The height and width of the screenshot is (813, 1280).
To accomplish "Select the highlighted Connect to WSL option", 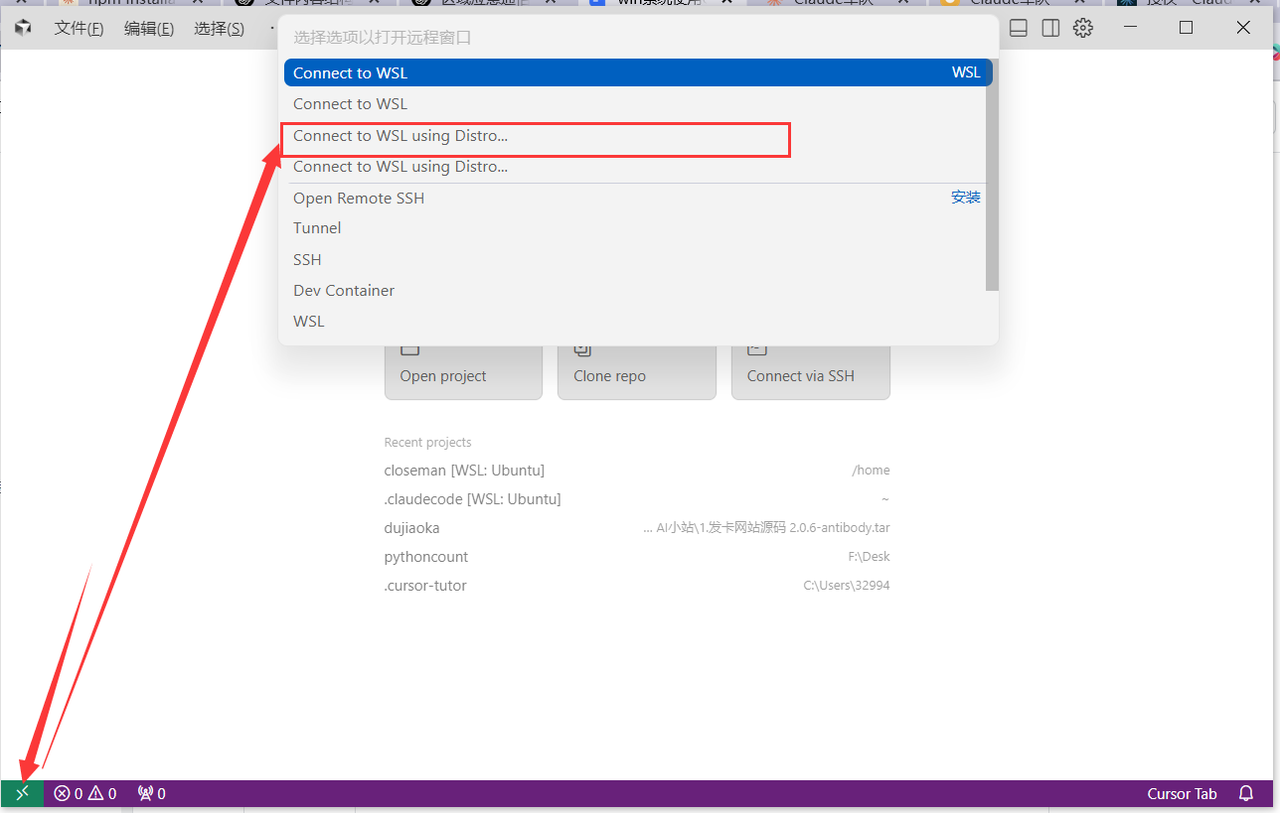I will tap(638, 73).
